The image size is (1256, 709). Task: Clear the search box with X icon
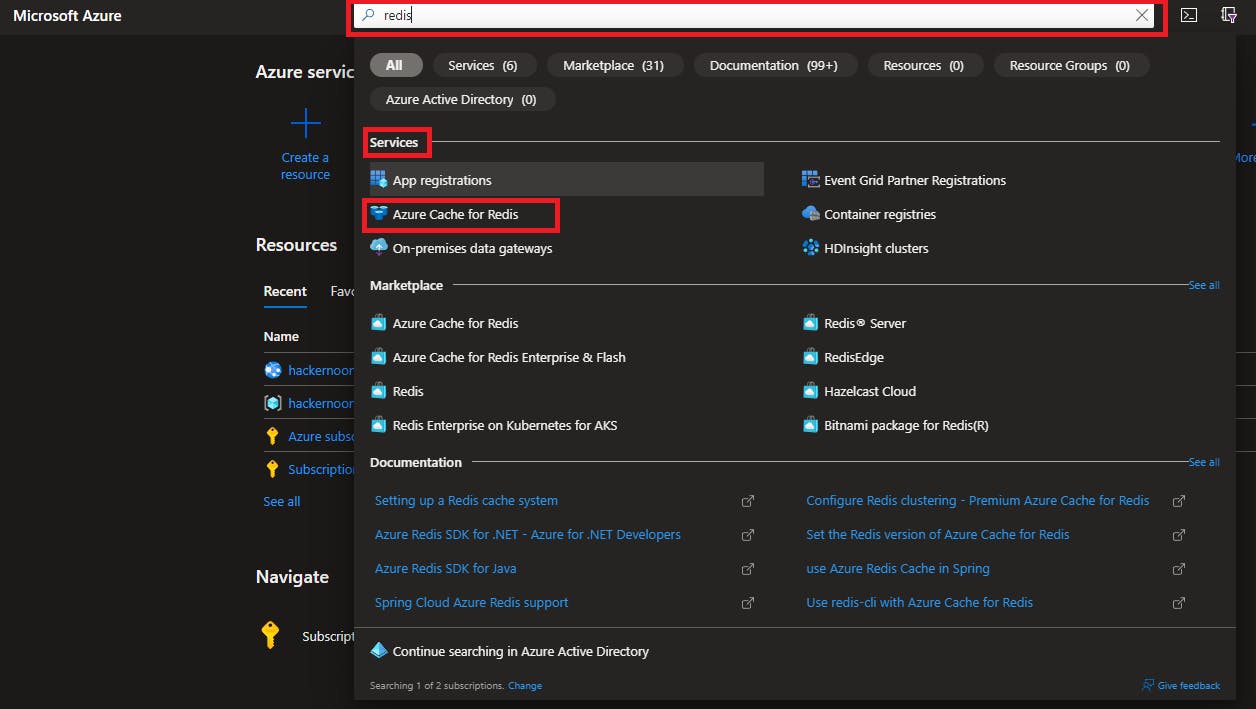(x=1142, y=16)
